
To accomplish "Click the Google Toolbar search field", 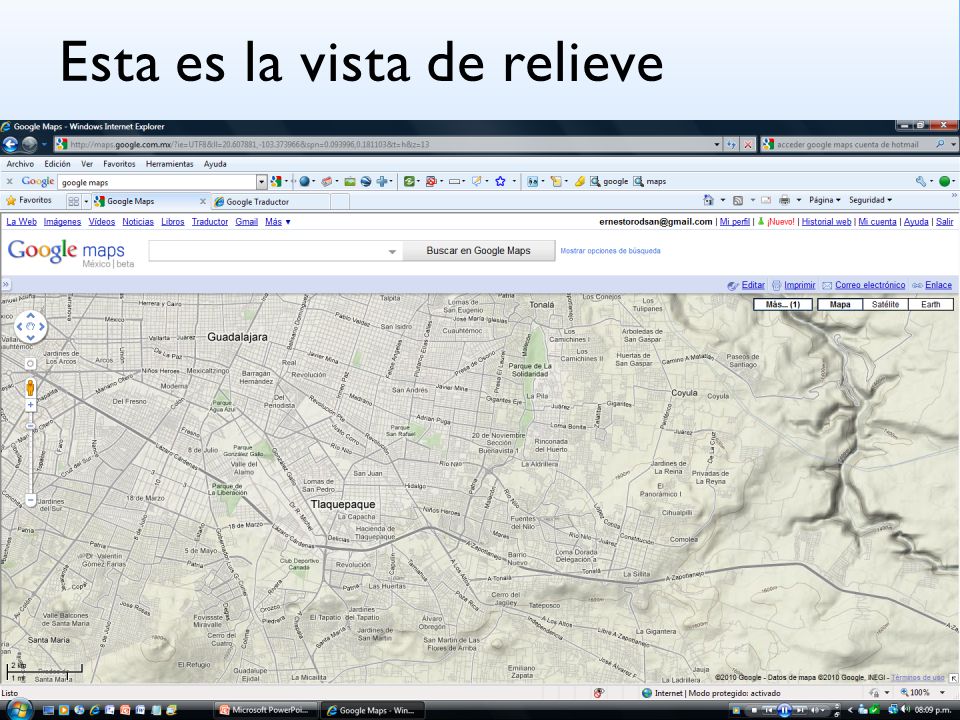I will click(157, 182).
